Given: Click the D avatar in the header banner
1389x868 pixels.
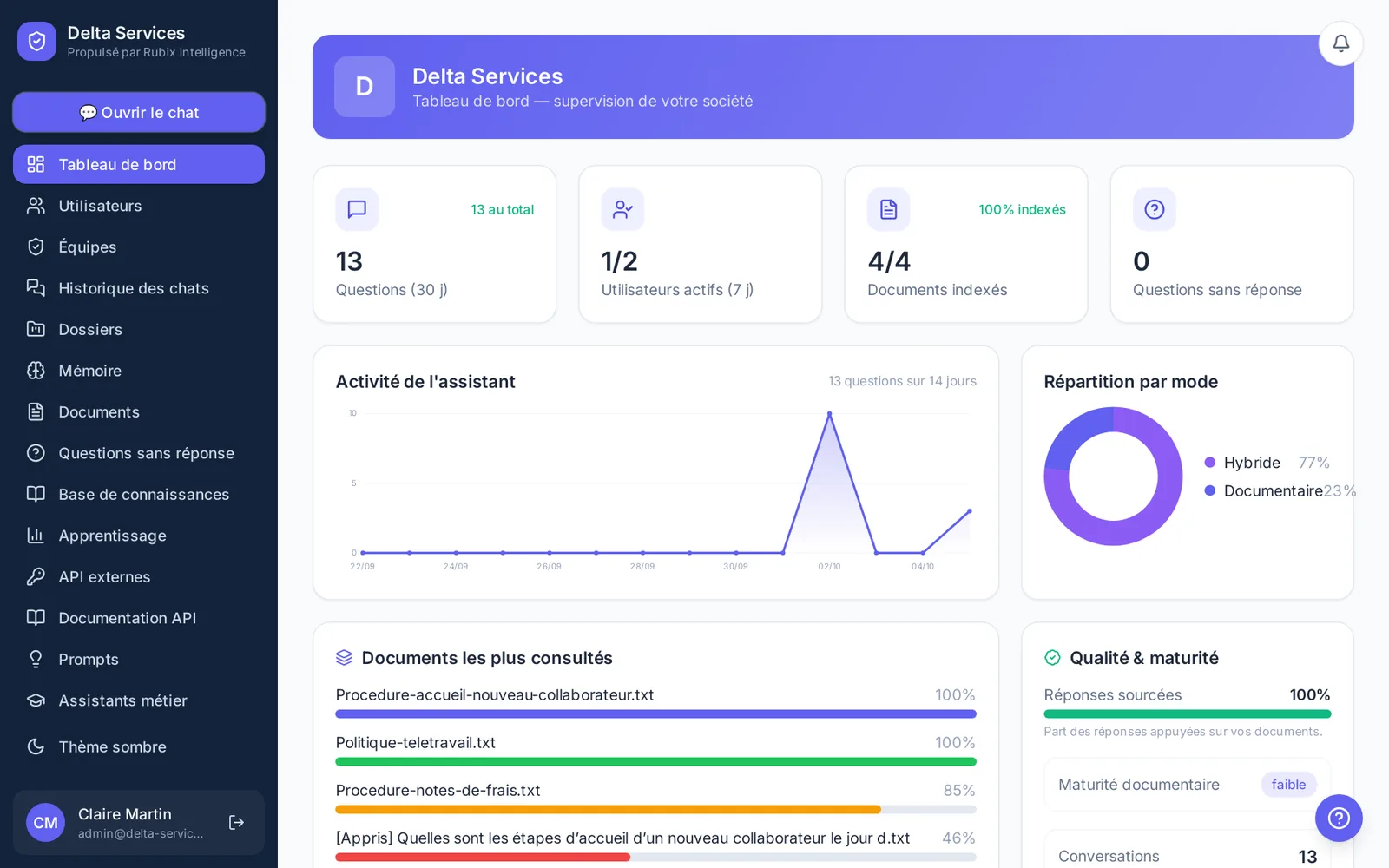Looking at the screenshot, I should coord(365,87).
